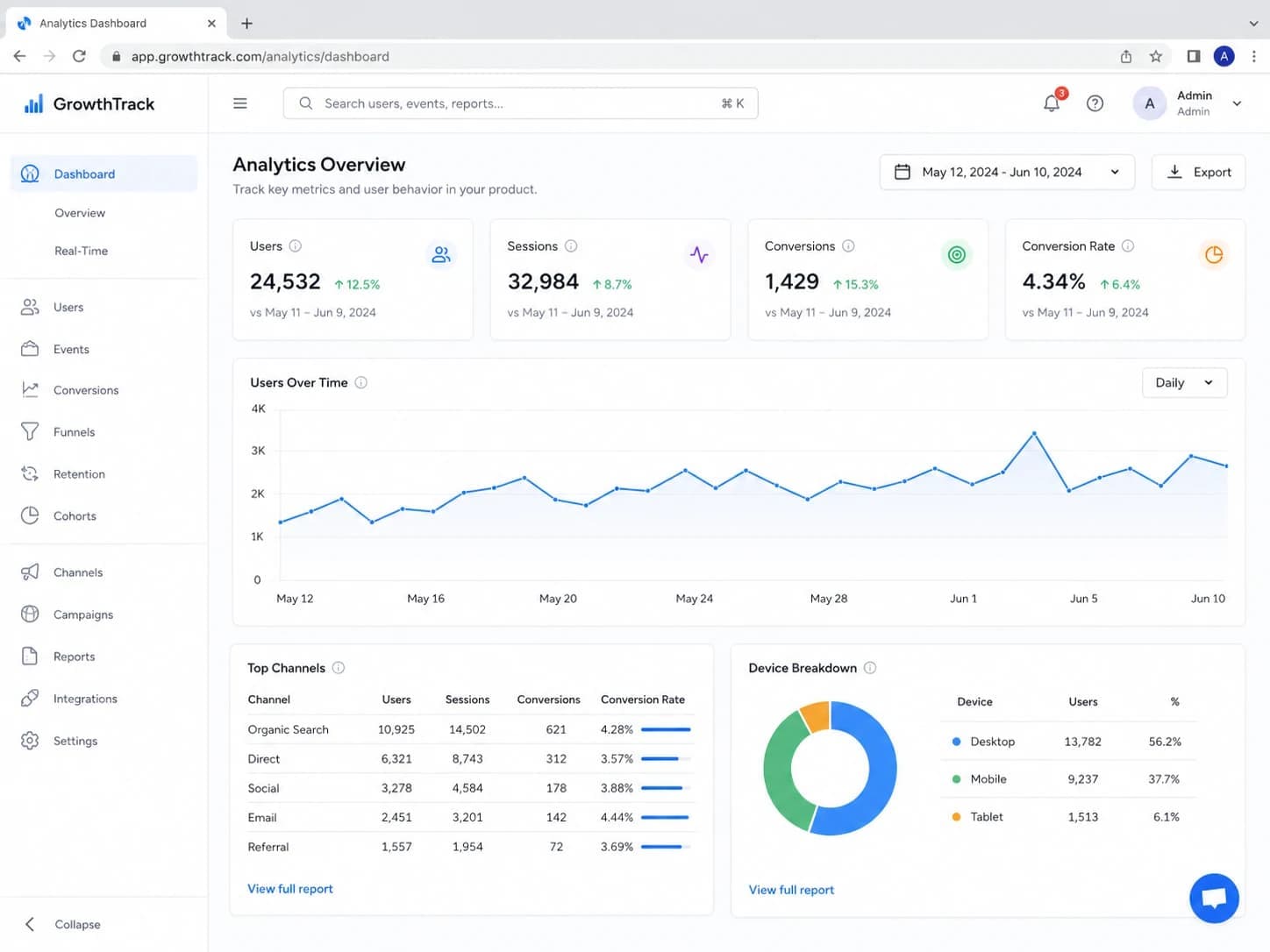Open a new browser tab
This screenshot has height=952, width=1270.
coord(246,24)
